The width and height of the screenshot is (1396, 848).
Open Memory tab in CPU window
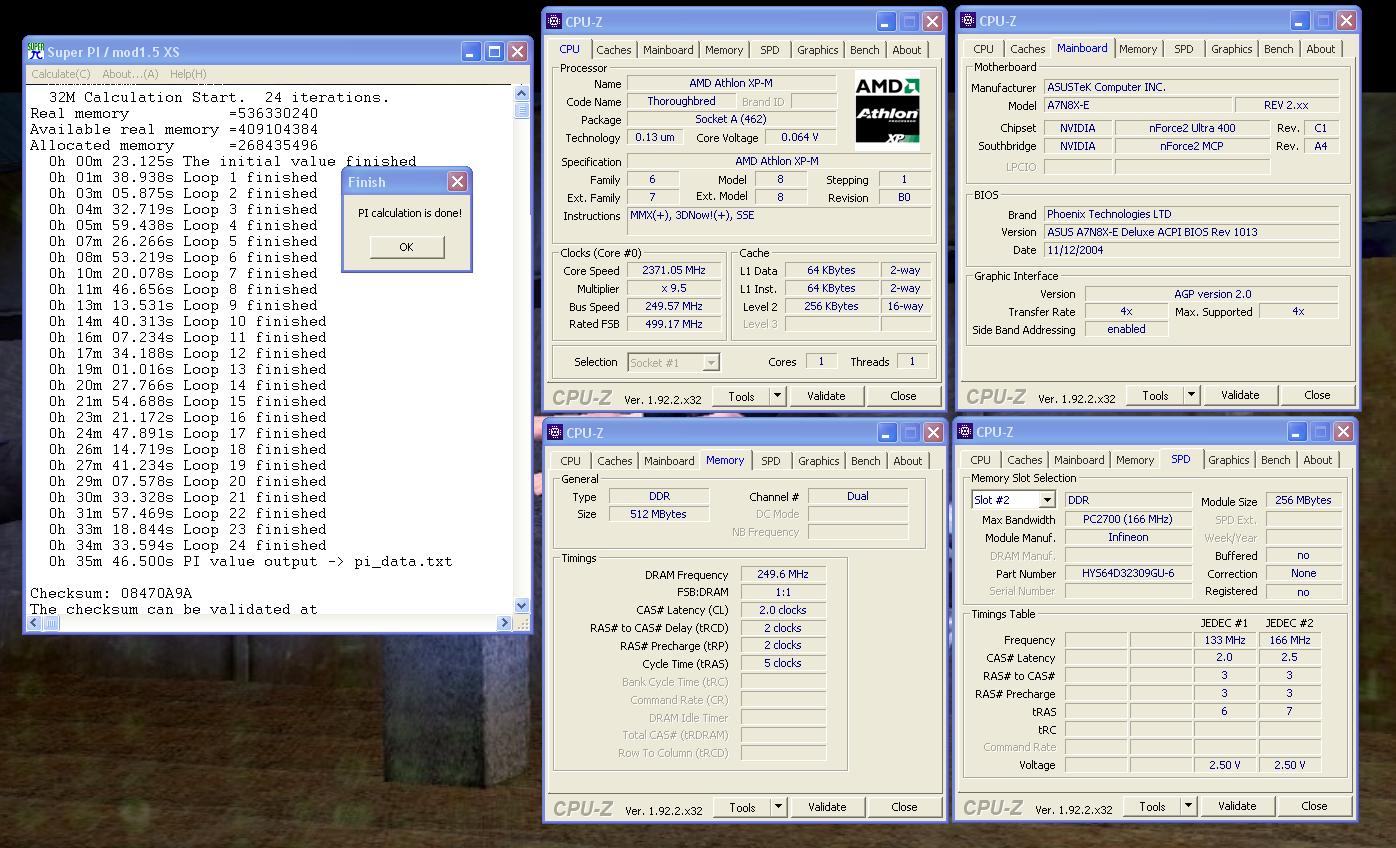pos(724,50)
